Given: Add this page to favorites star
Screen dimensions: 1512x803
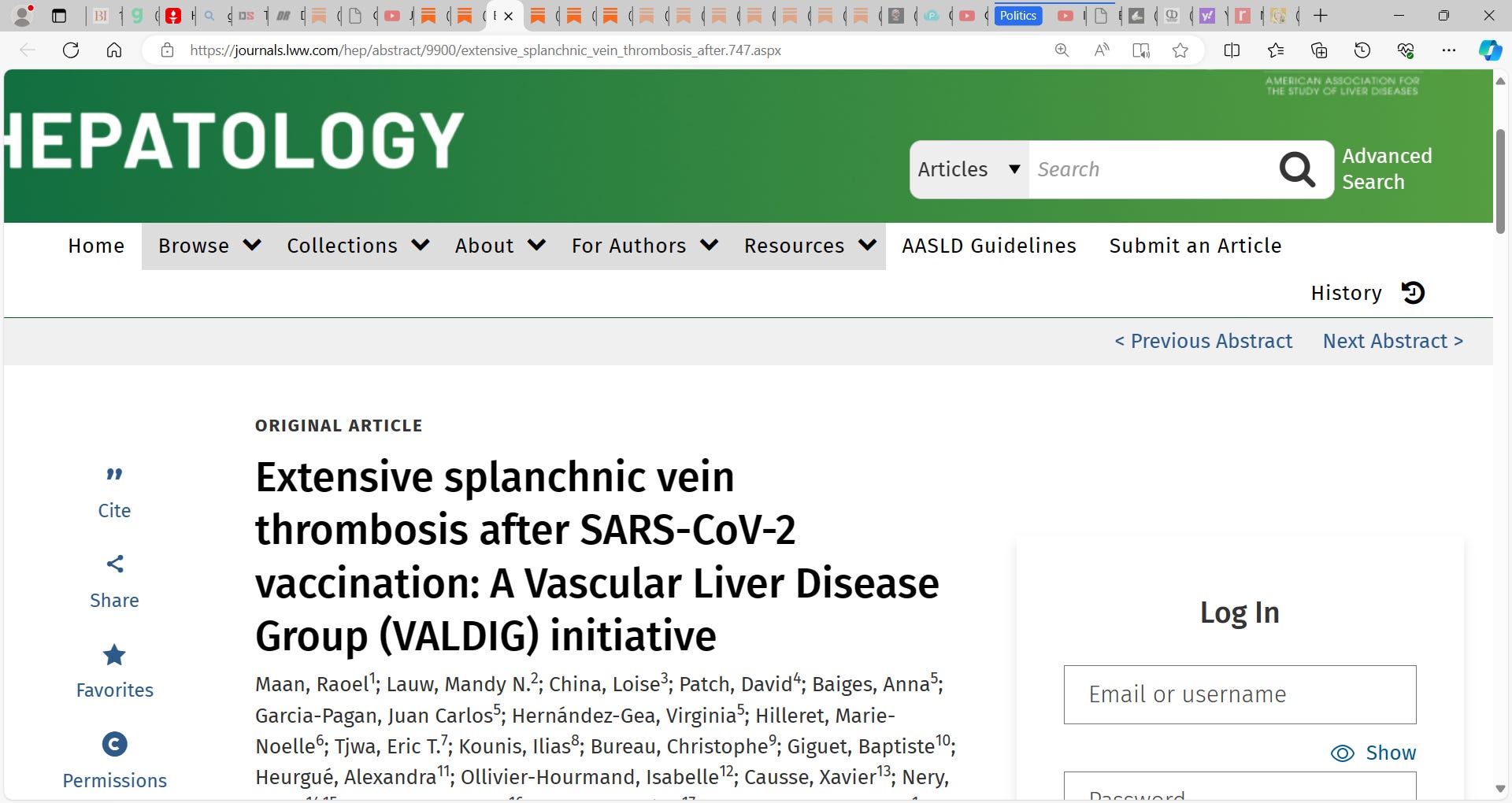Looking at the screenshot, I should pyautogui.click(x=1180, y=50).
